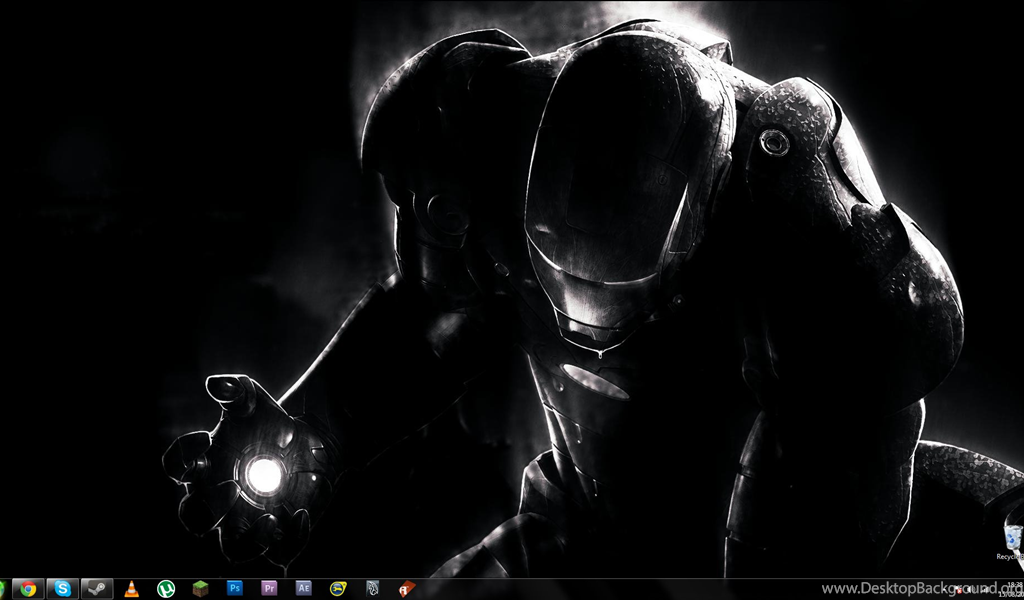Open Adobe Photoshop from the taskbar

pos(234,588)
